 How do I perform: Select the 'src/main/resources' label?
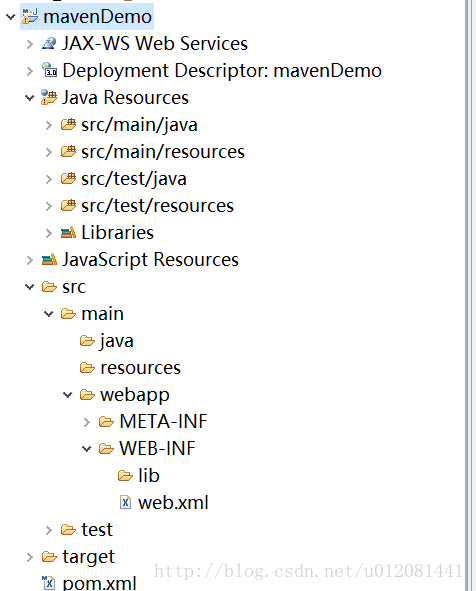163,152
